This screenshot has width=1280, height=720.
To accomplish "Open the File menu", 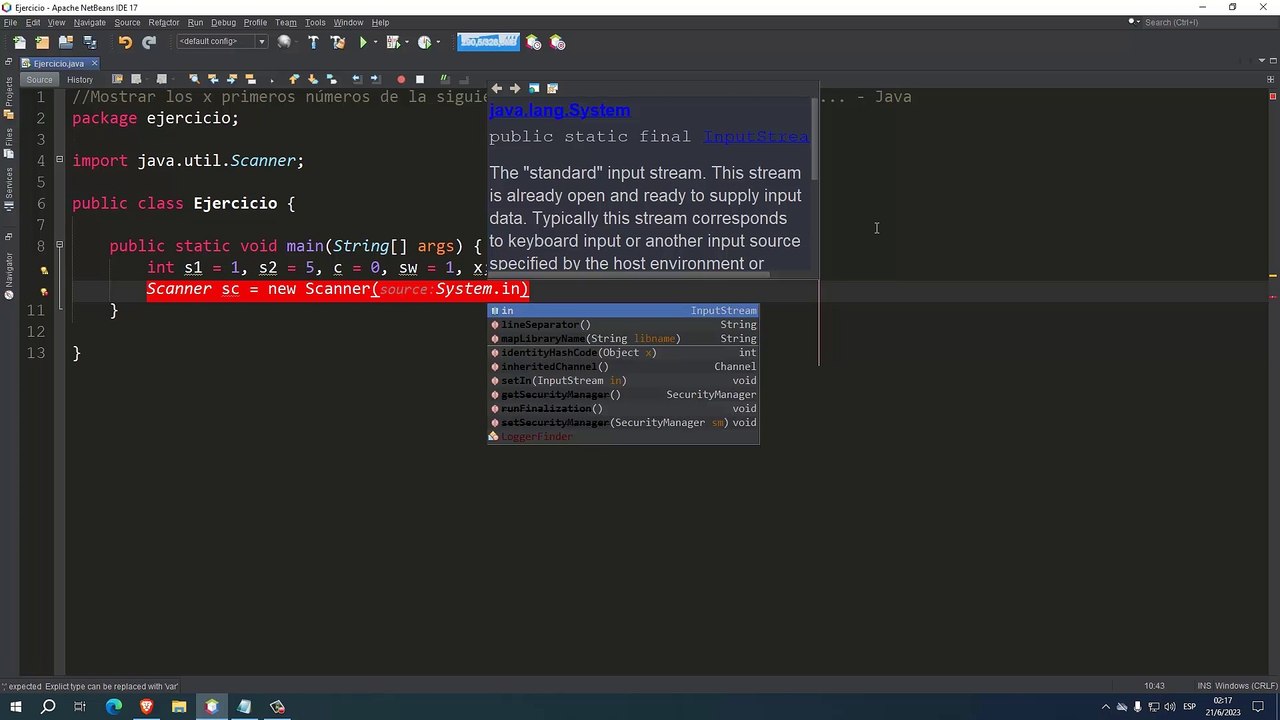I will [x=10, y=22].
